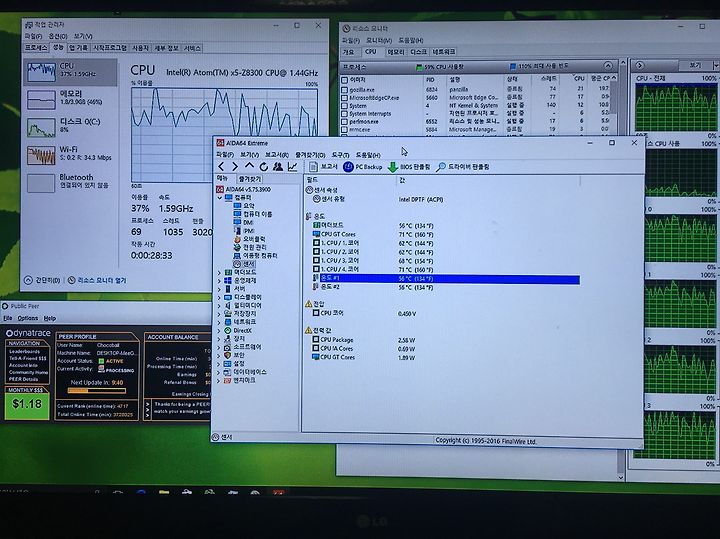Open the Options menu in Public Peer

click(x=28, y=318)
